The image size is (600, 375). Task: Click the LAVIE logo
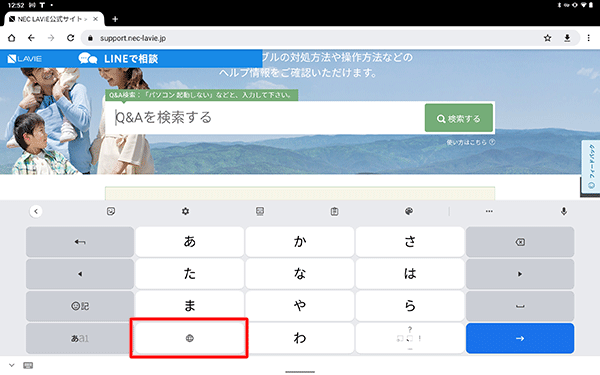pyautogui.click(x=24, y=59)
